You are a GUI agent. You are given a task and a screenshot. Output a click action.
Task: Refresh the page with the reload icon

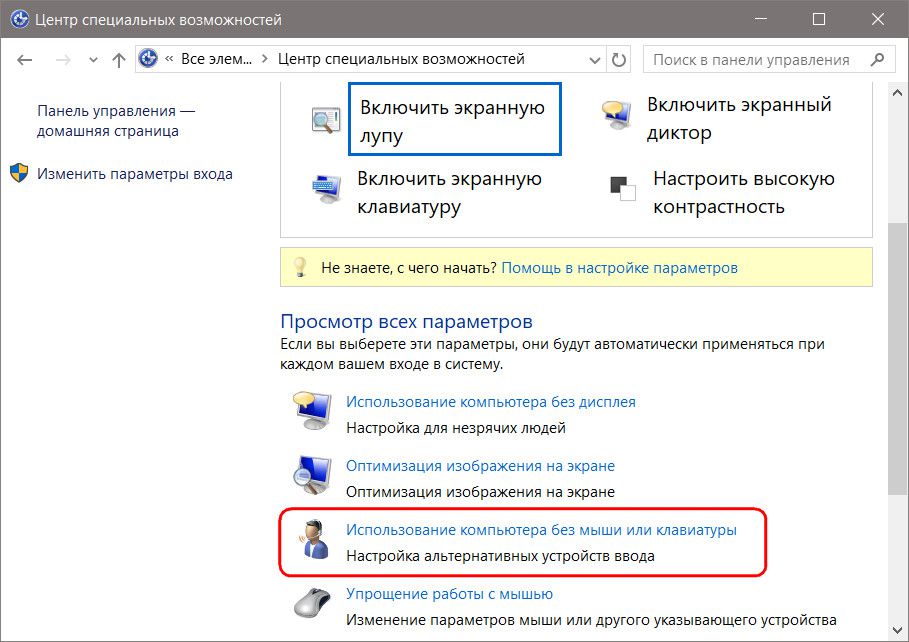click(x=619, y=60)
